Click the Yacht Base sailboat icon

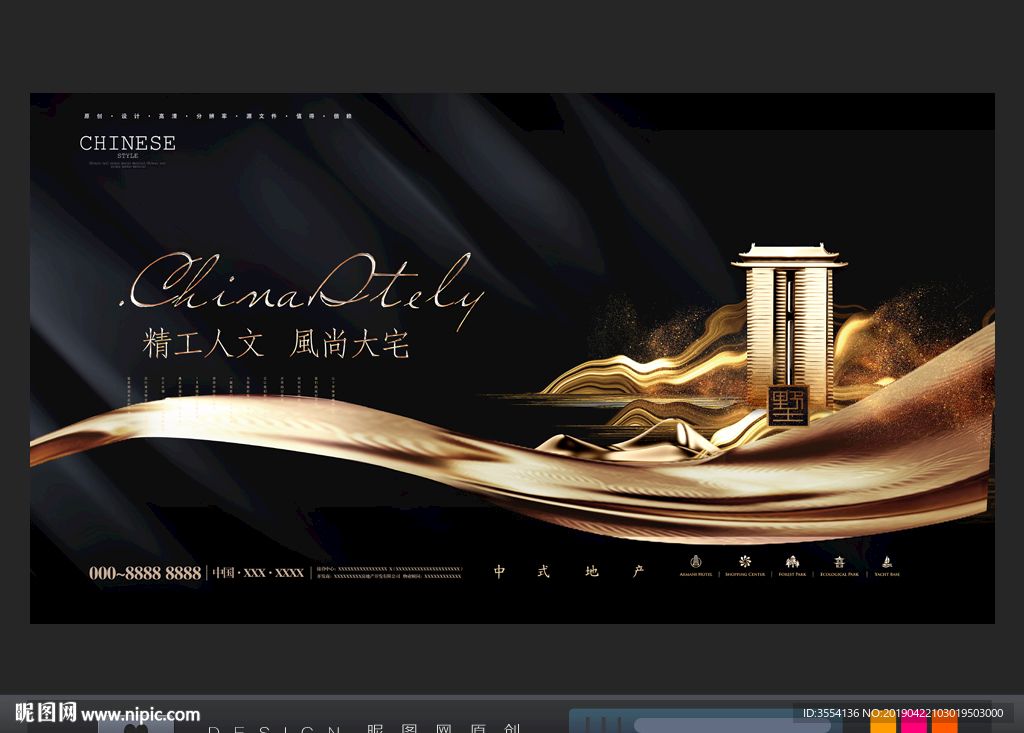pyautogui.click(x=887, y=562)
